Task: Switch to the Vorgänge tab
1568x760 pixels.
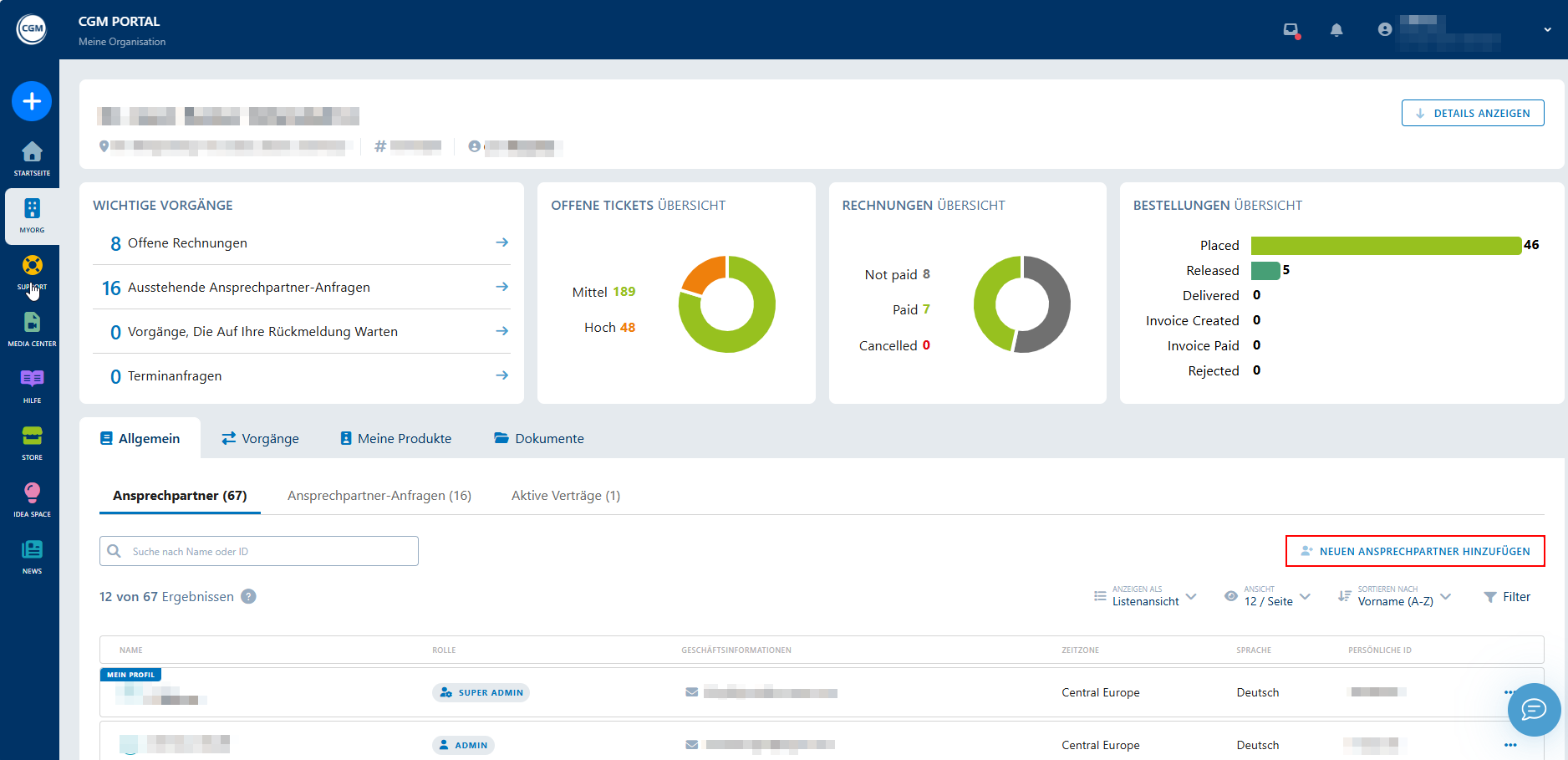Action: click(x=260, y=438)
